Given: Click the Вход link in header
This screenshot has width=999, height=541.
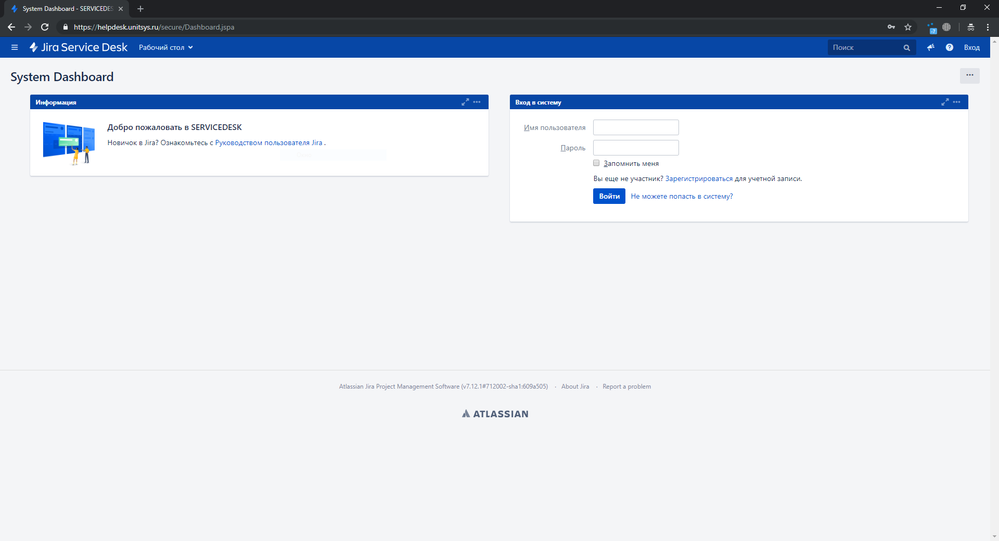Looking at the screenshot, I should point(972,47).
